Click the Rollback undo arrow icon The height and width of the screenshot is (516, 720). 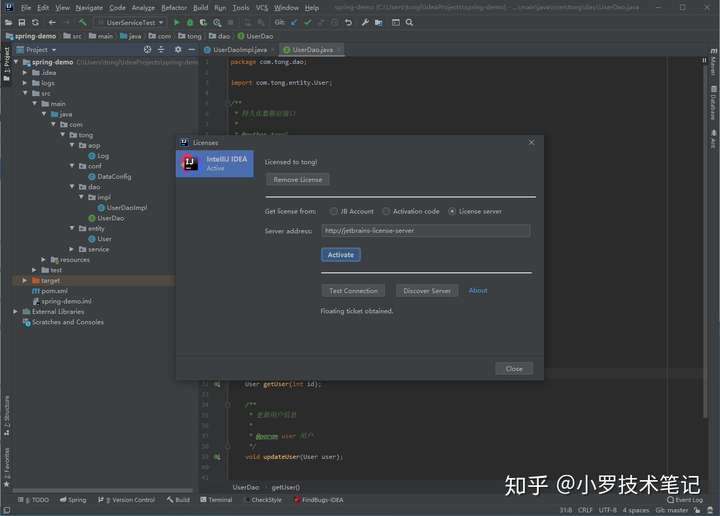[349, 22]
